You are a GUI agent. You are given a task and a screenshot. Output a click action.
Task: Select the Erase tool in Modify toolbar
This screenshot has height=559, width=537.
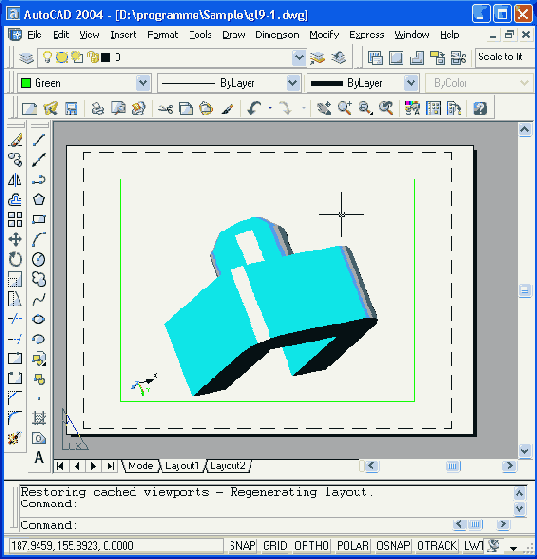[x=15, y=140]
